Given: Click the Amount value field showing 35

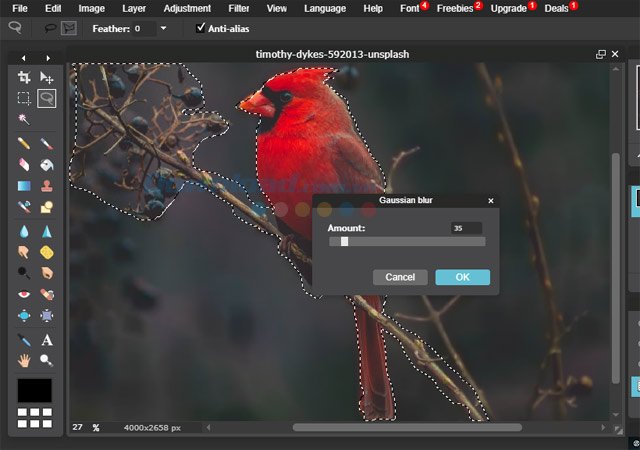Looking at the screenshot, I should point(466,228).
